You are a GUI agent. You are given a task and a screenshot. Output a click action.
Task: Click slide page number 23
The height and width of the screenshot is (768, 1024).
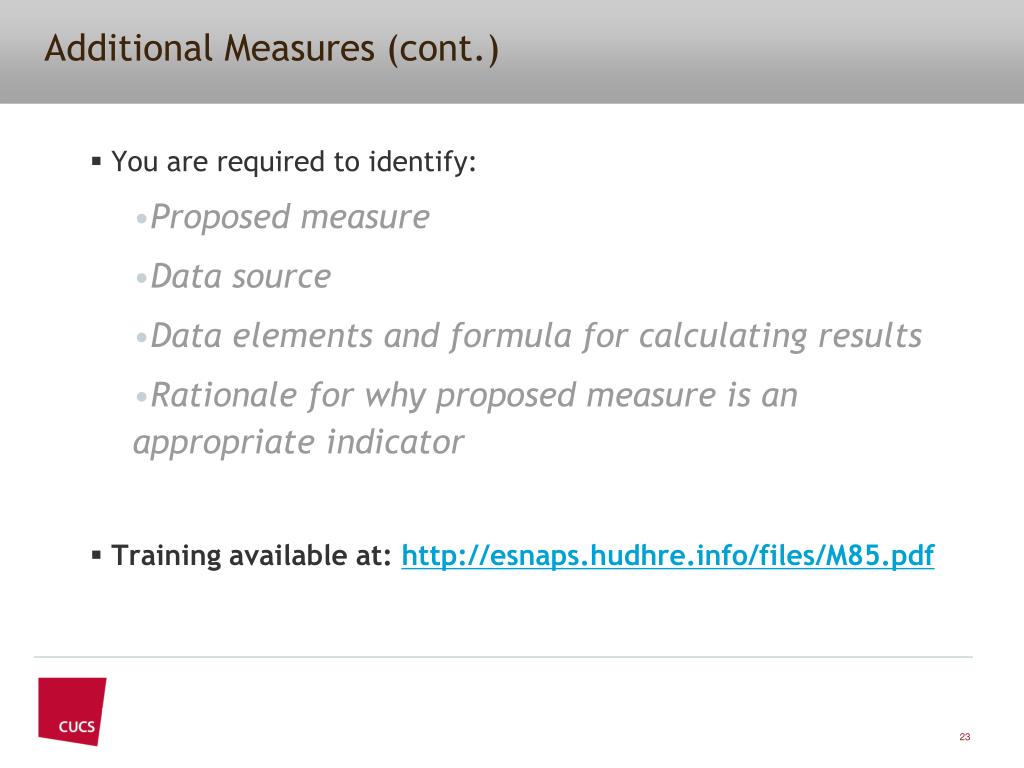click(965, 737)
